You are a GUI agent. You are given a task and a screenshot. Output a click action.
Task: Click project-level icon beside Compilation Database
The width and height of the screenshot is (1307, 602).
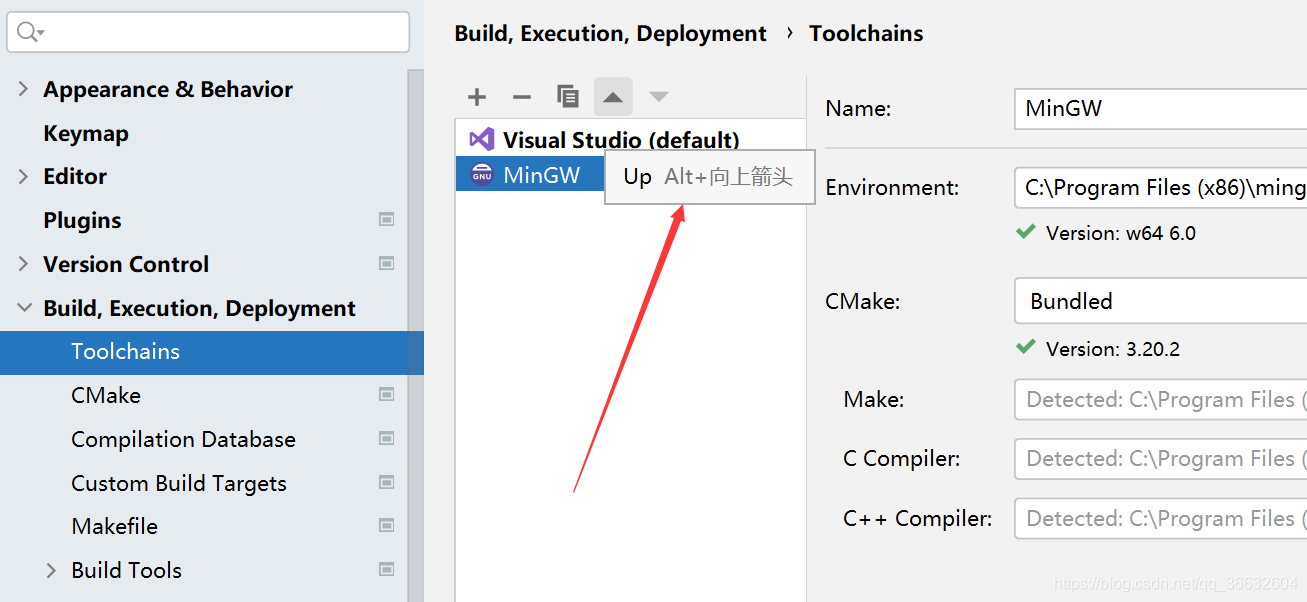click(387, 439)
